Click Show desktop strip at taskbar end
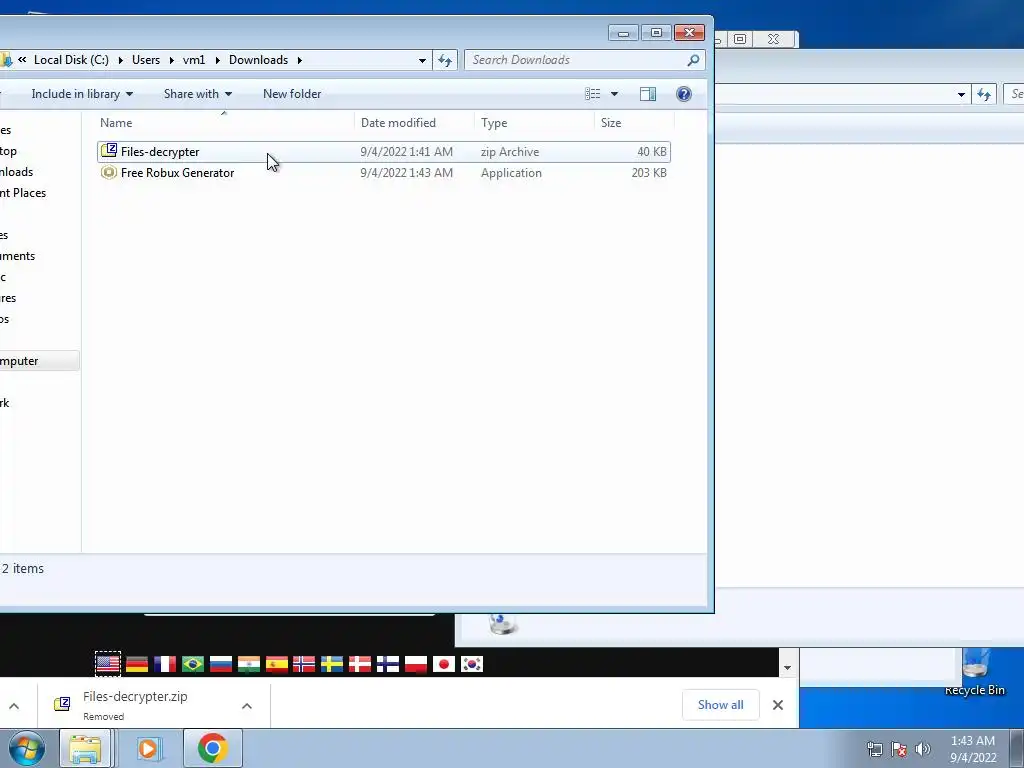This screenshot has width=1024, height=768. point(1017,748)
